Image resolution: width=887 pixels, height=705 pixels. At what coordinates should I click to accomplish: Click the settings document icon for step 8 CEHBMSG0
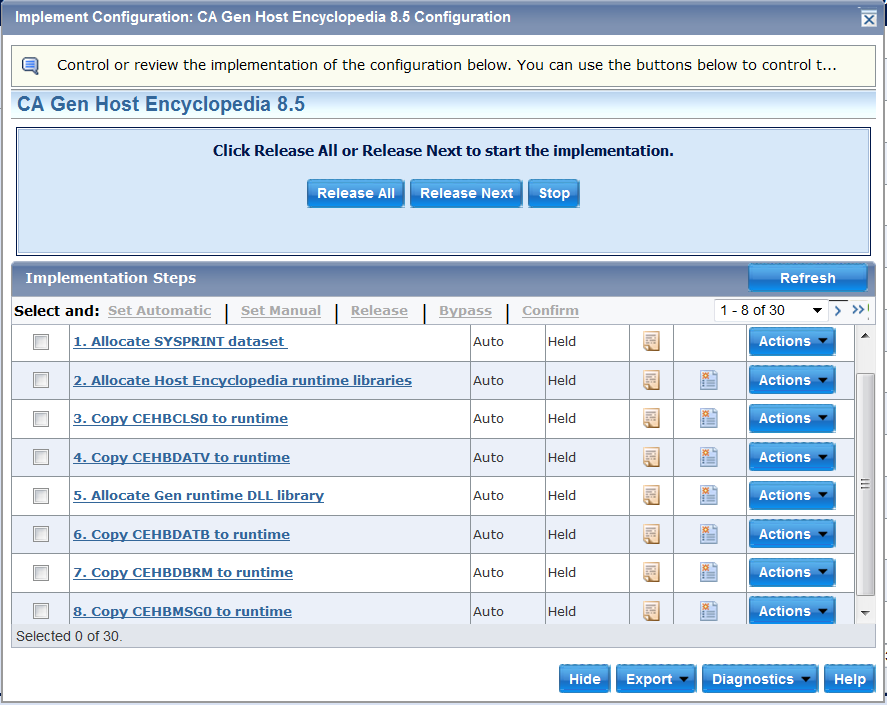tap(709, 611)
